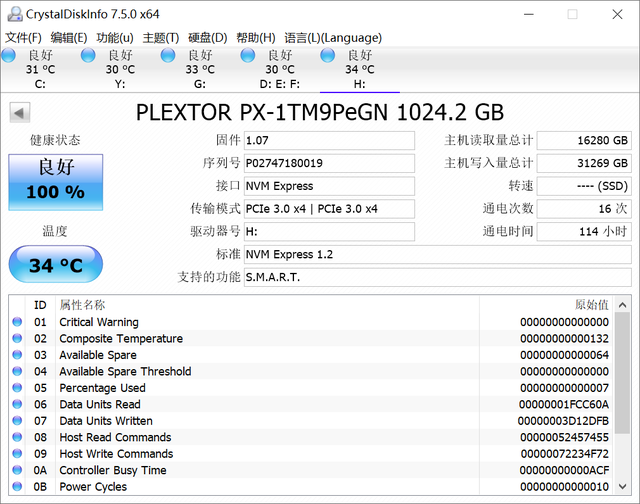Go to previous disk with left arrow
The width and height of the screenshot is (640, 504).
(x=20, y=113)
